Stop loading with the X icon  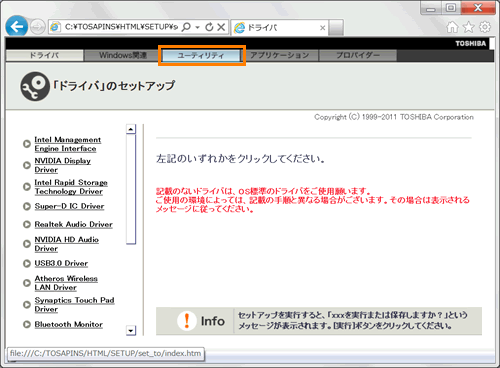pyautogui.click(x=221, y=27)
